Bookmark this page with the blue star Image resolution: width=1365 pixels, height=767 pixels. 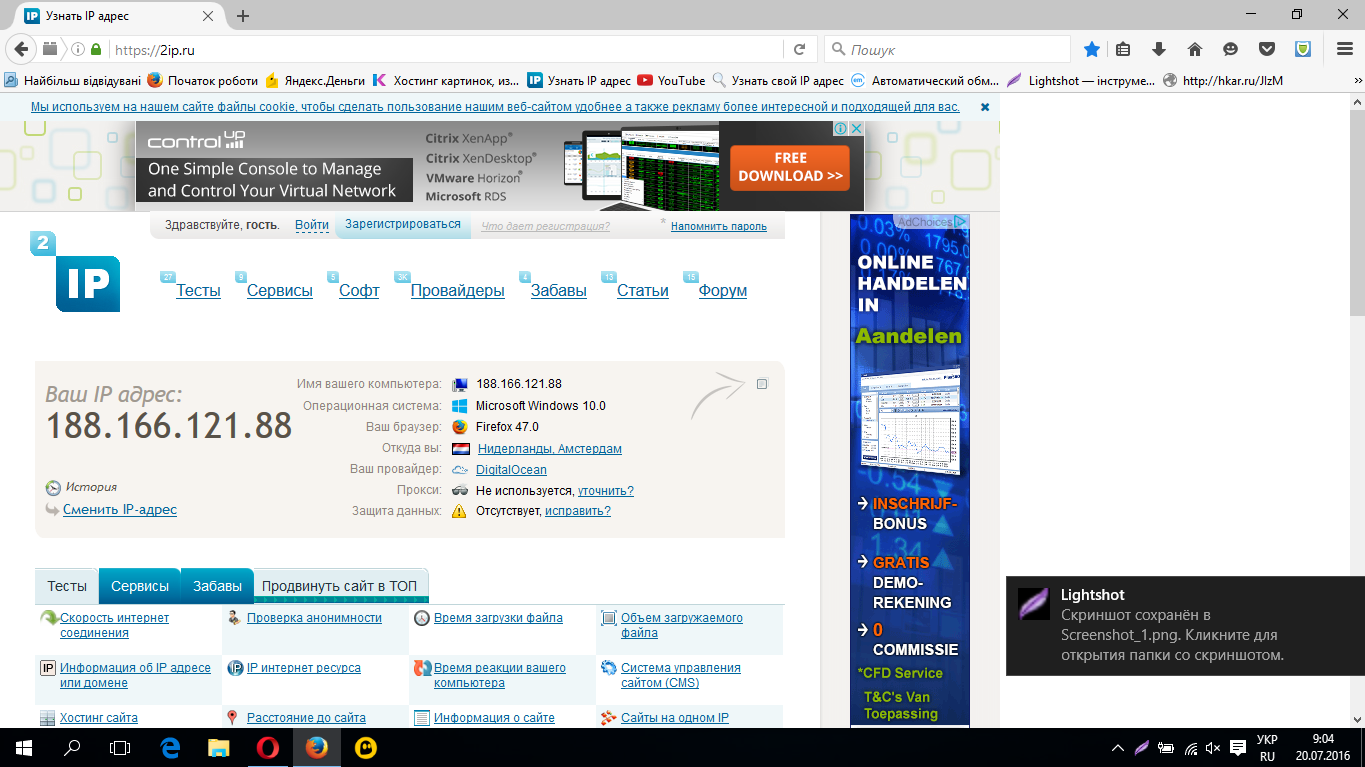click(1092, 49)
